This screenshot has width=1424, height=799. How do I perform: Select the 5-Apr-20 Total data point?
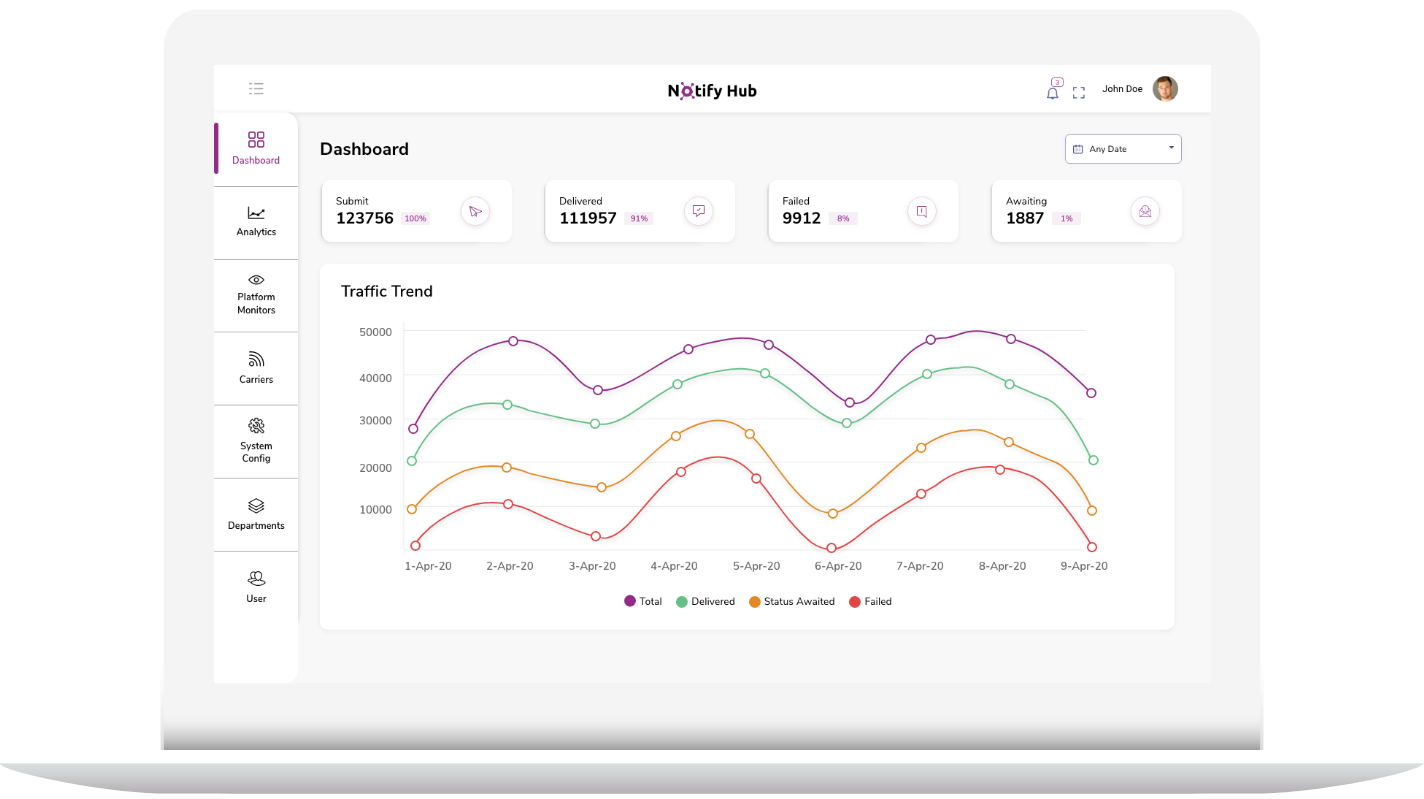[x=769, y=345]
